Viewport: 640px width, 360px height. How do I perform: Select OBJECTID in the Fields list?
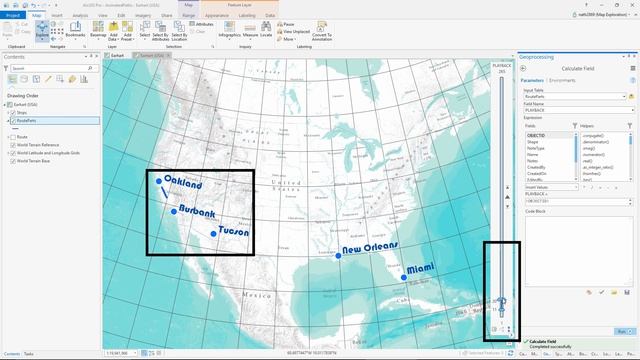pos(549,136)
